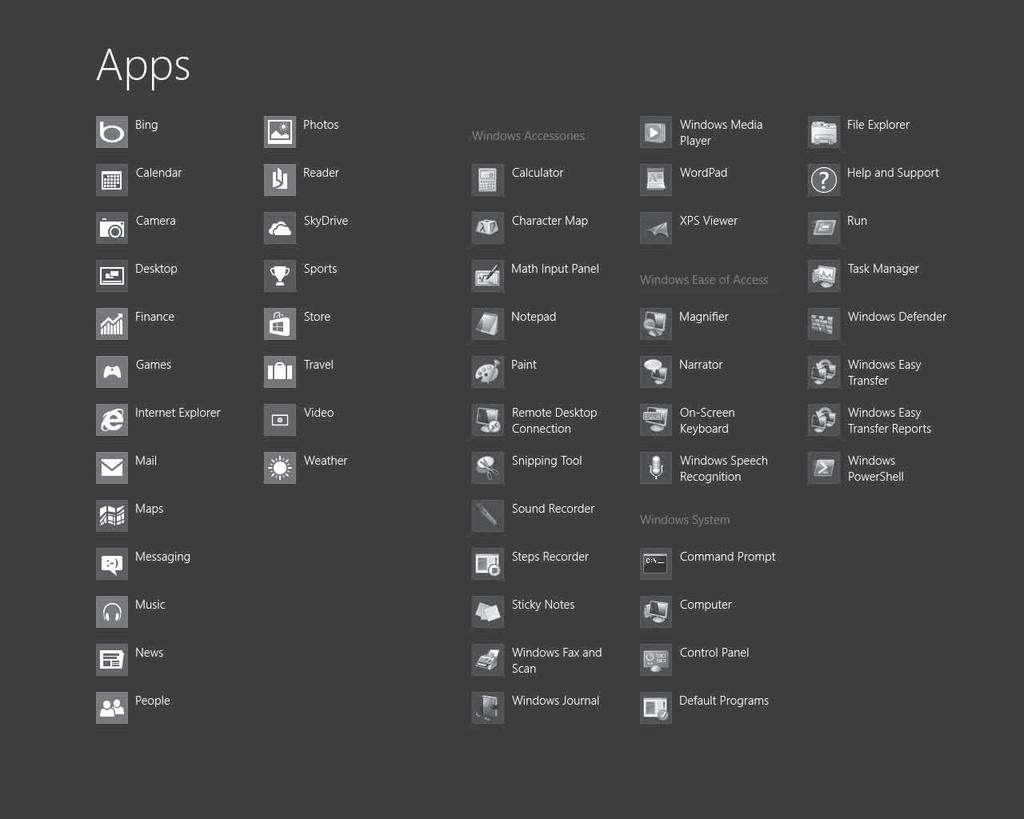Select the "Windows System" group heading
This screenshot has width=1024, height=819.
[x=685, y=520]
